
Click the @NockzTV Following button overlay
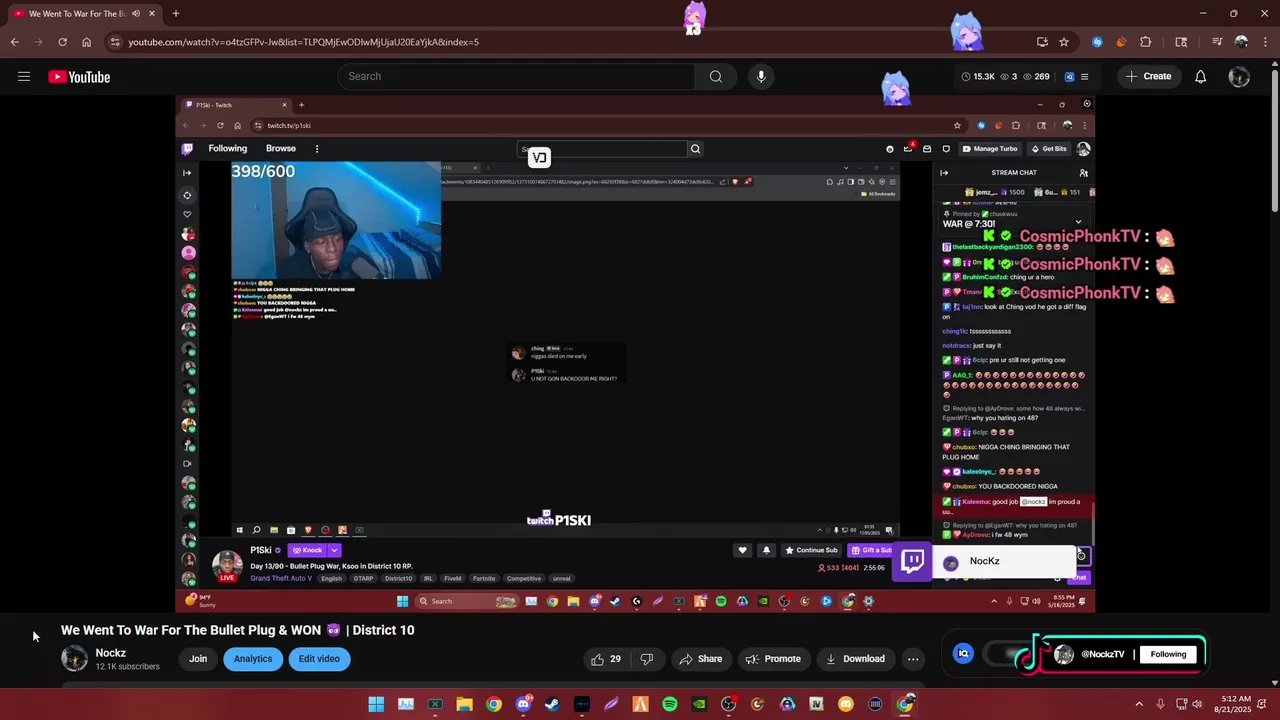(x=1168, y=654)
